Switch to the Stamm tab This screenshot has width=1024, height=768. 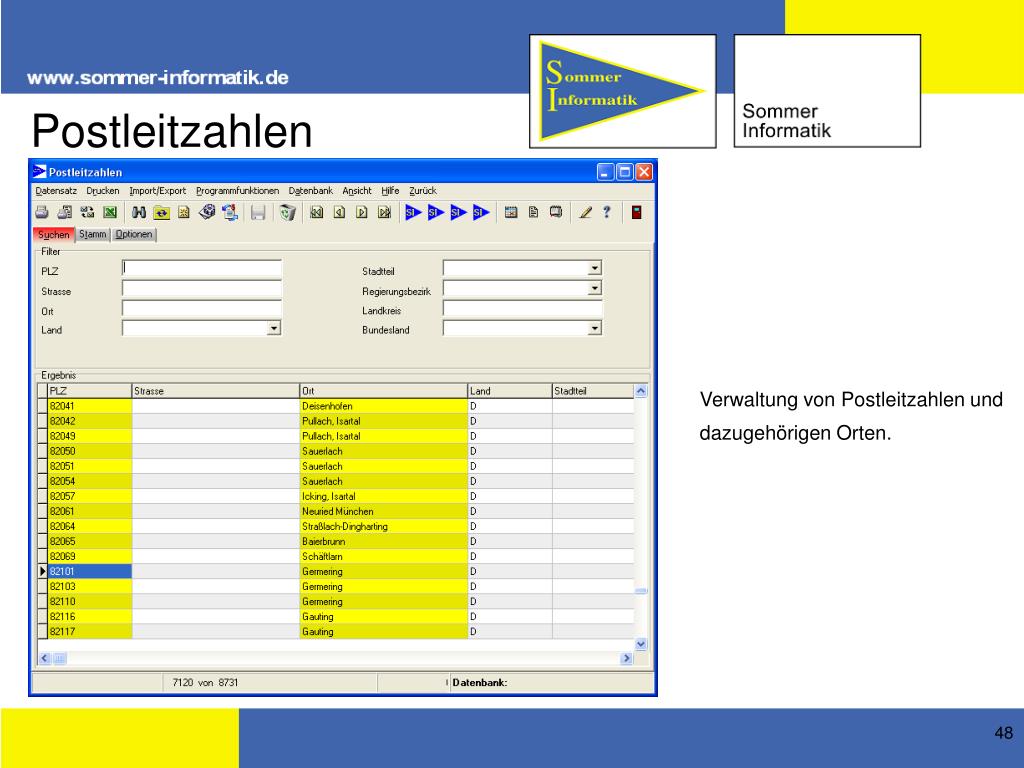93,234
